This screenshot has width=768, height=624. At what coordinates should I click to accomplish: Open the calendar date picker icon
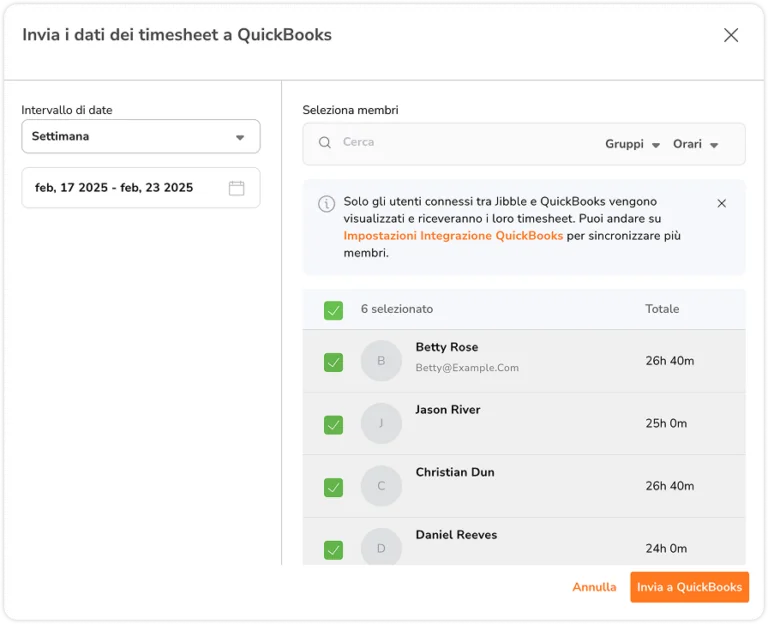pyautogui.click(x=237, y=188)
